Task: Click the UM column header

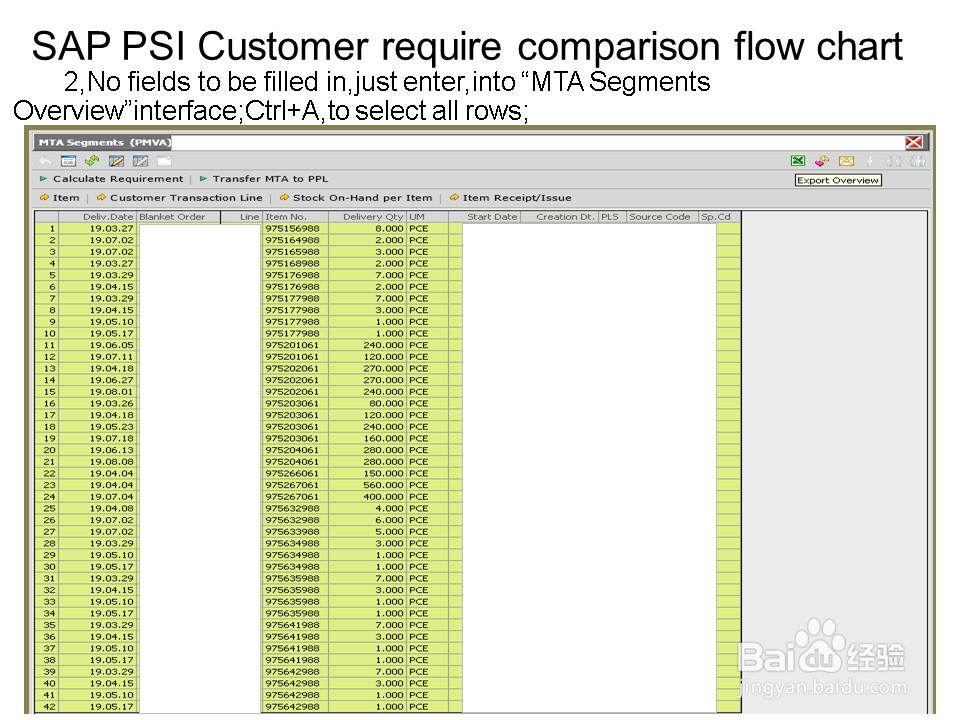Action: tap(427, 217)
